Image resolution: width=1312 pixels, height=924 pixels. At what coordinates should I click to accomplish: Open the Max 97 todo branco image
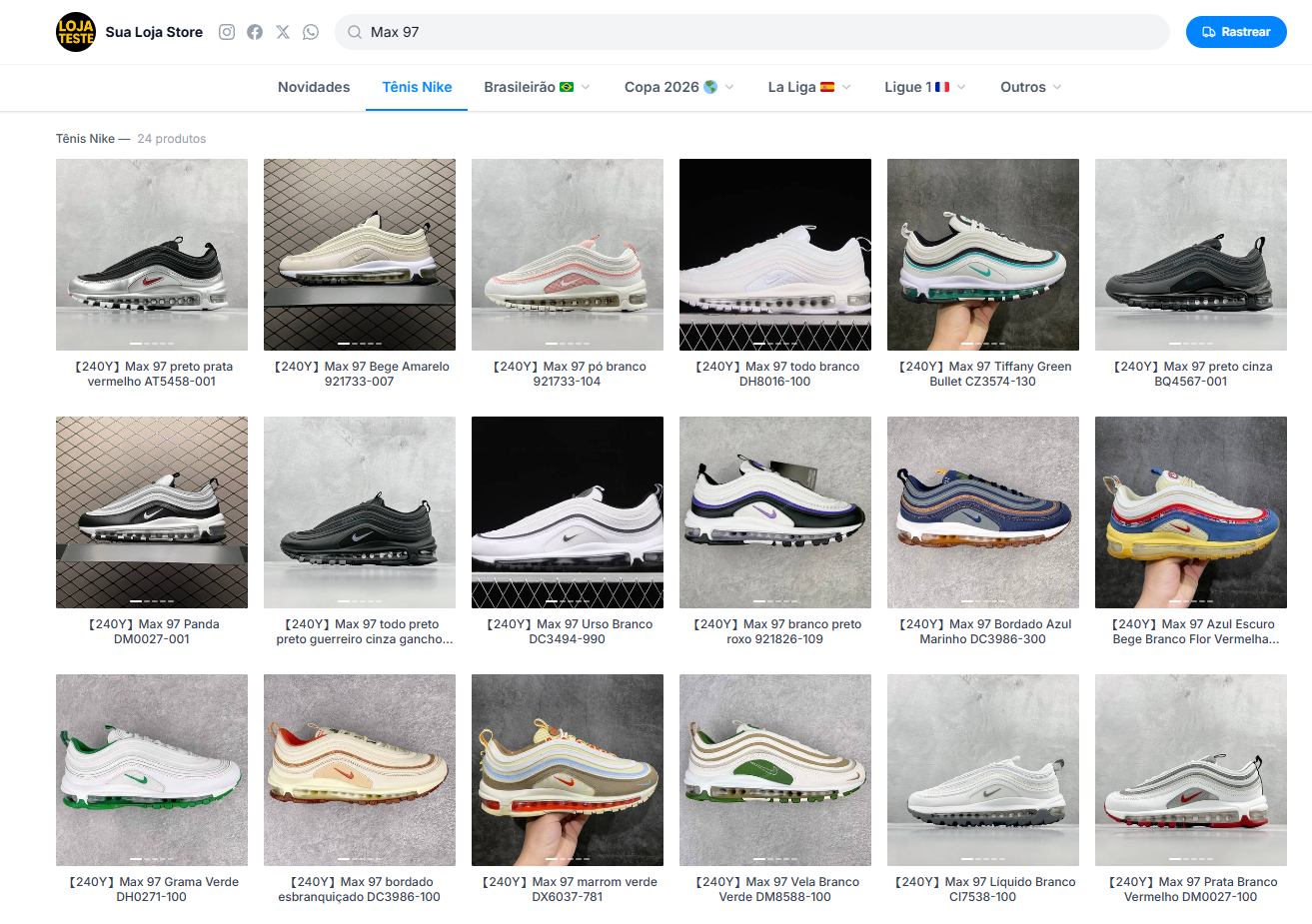(x=775, y=255)
